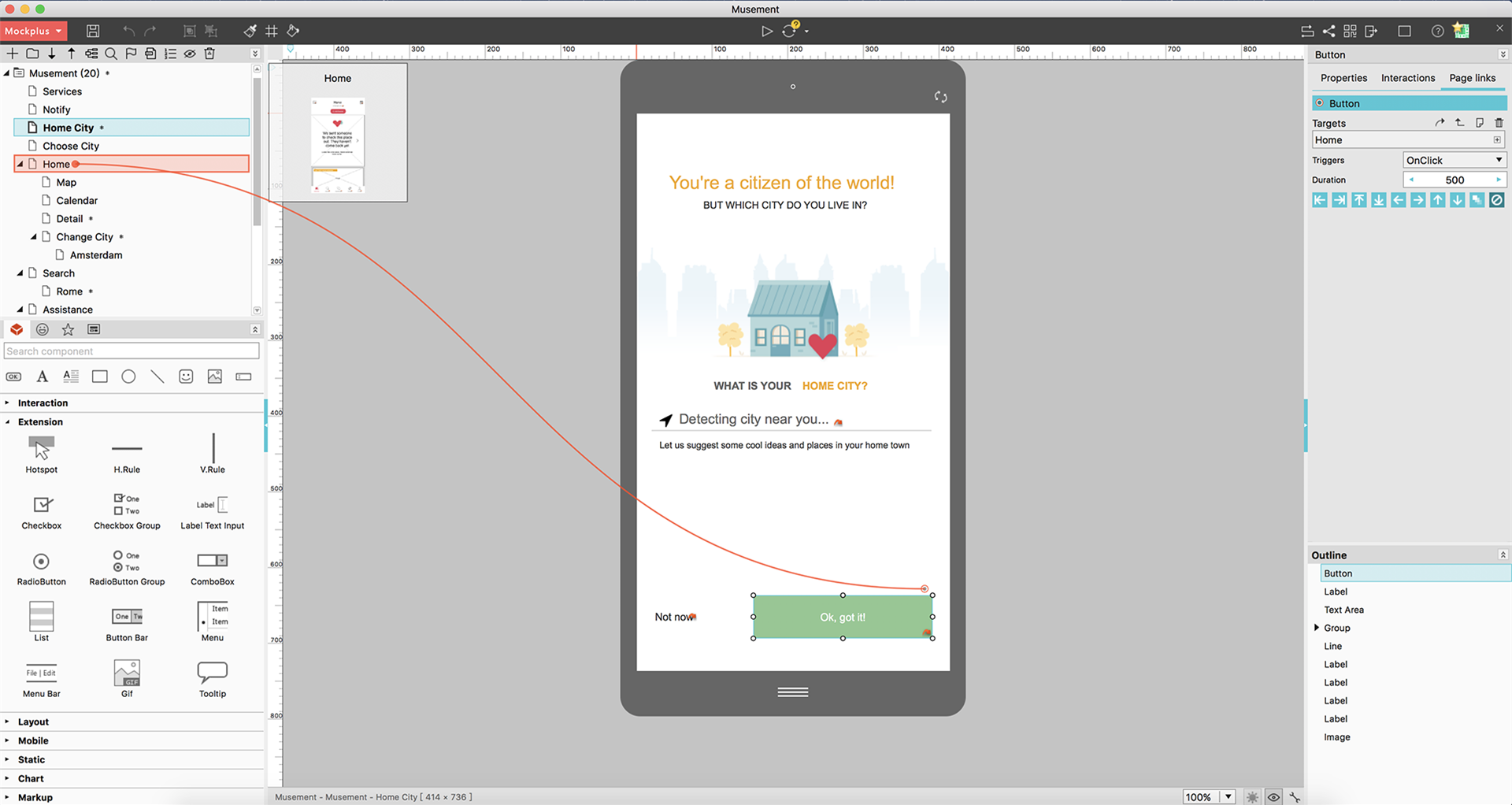
Task: Toggle page visibility eye icon in project toolbar
Action: click(x=190, y=54)
